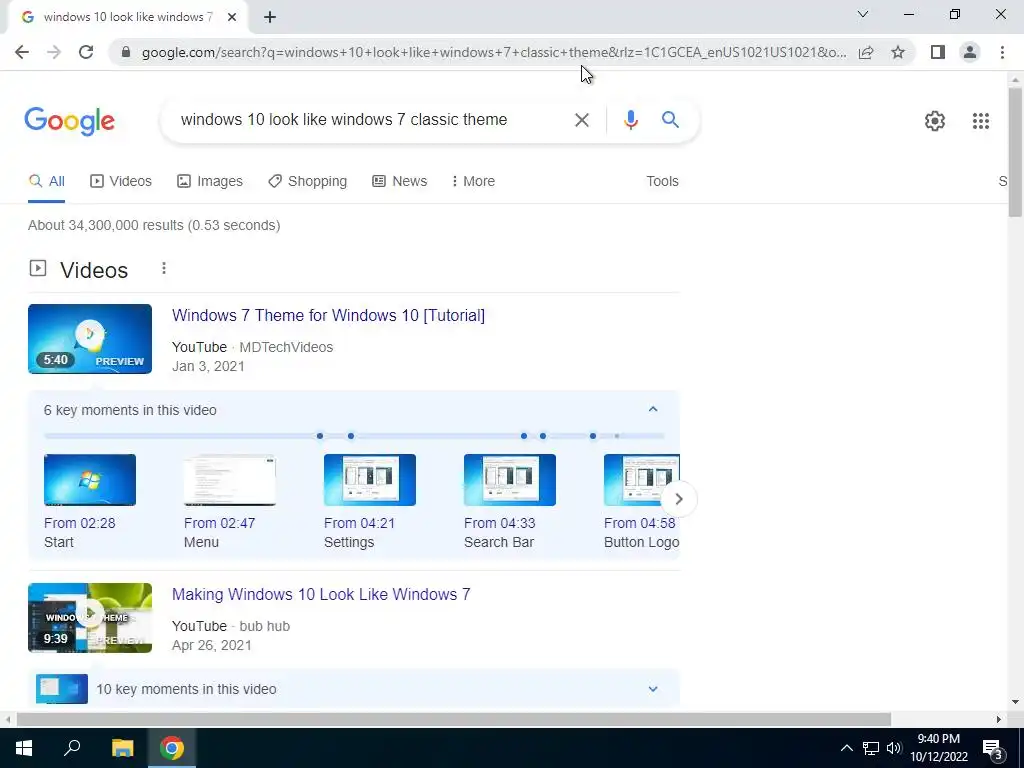1024x768 pixels.
Task: Click the padlock site info icon
Action: click(x=126, y=52)
